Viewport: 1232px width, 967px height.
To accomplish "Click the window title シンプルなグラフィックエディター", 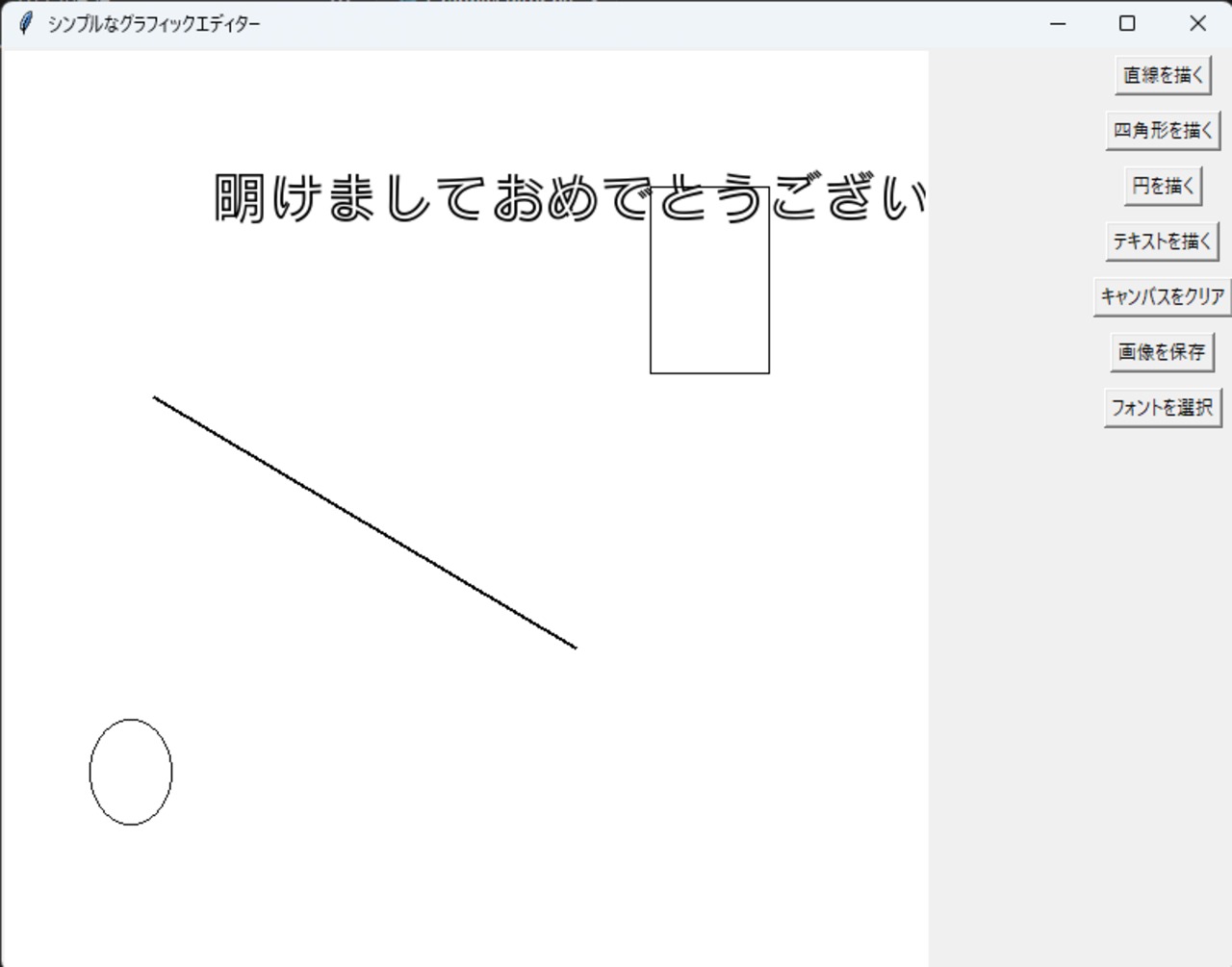I will point(154,24).
